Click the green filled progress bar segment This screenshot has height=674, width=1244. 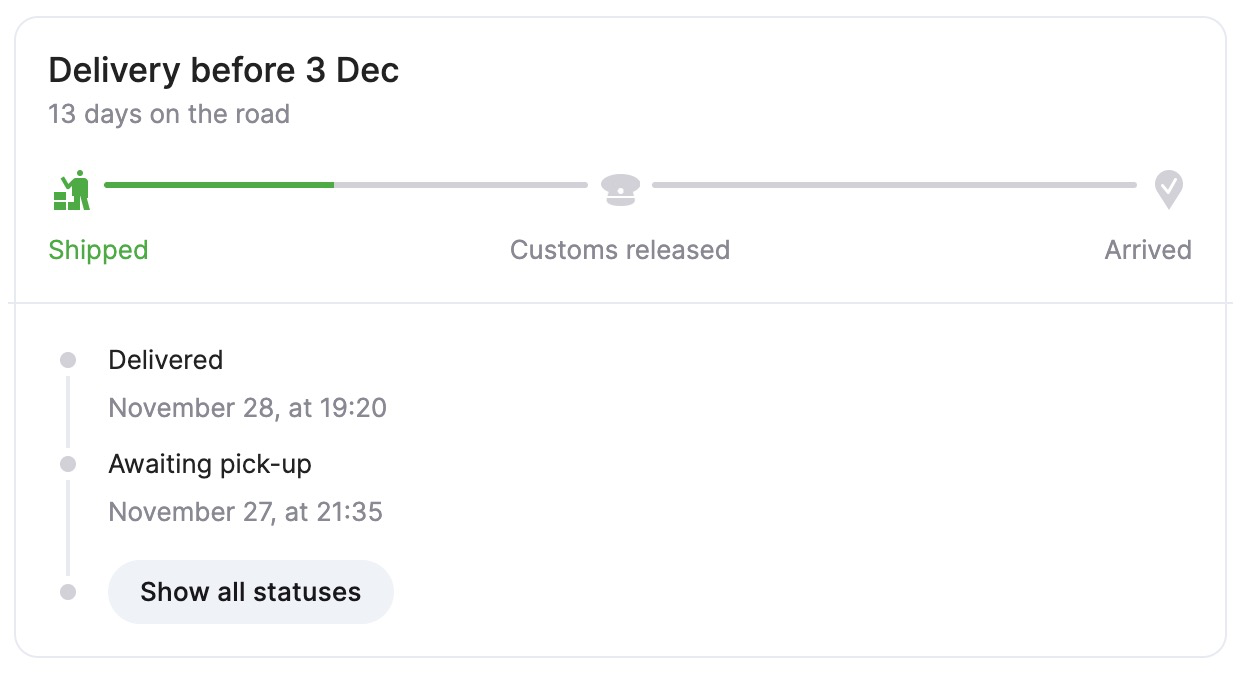(218, 185)
